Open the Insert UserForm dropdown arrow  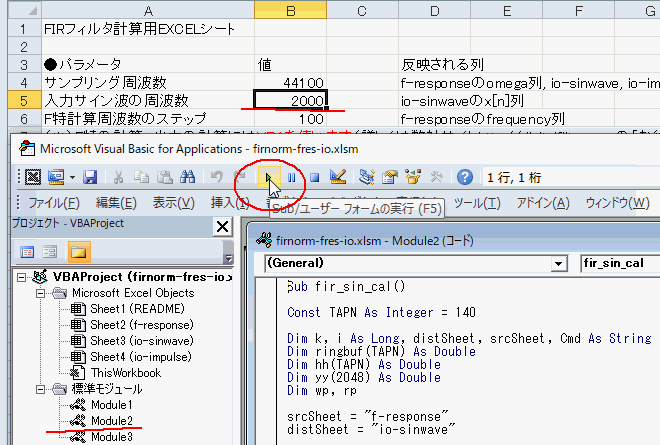point(72,178)
